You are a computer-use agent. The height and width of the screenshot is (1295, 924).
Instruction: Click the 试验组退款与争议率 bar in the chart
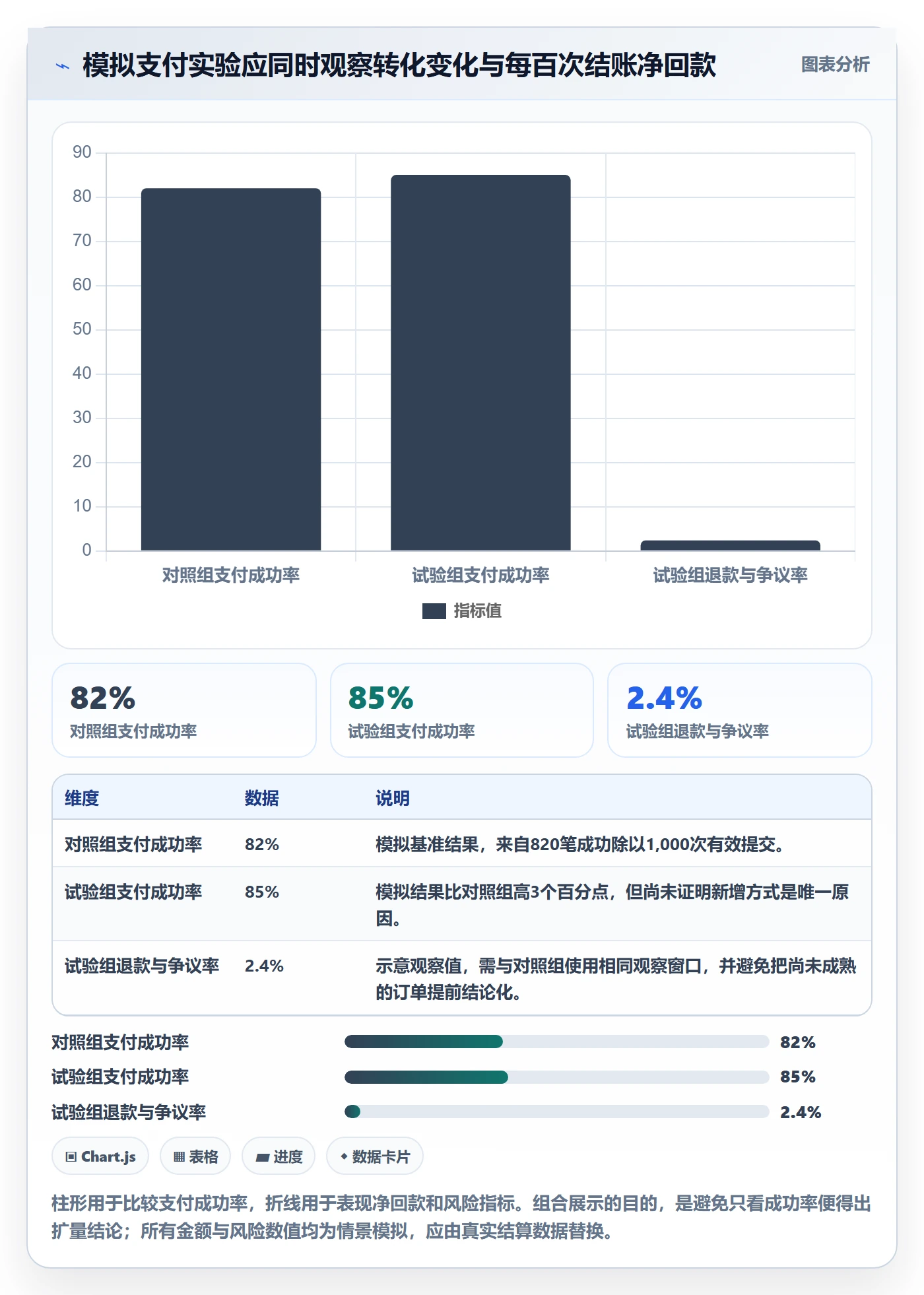[730, 545]
